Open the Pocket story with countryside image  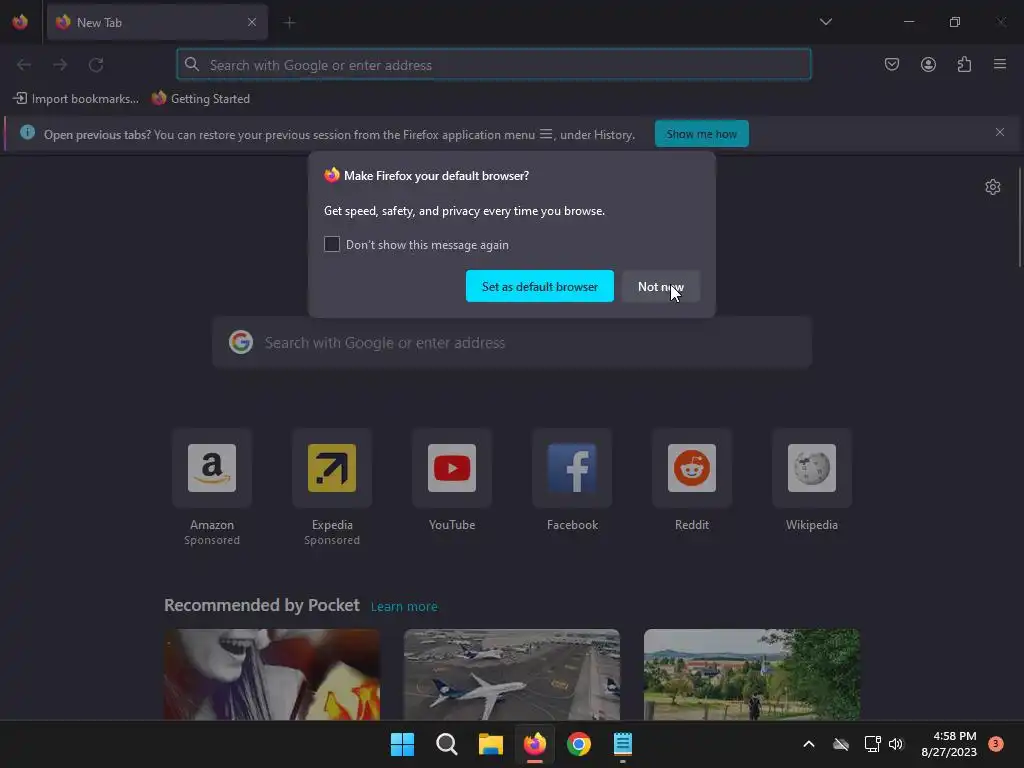coord(752,675)
